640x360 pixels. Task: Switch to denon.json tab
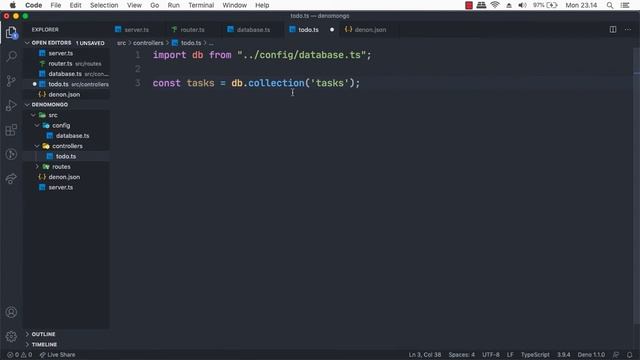click(x=369, y=29)
